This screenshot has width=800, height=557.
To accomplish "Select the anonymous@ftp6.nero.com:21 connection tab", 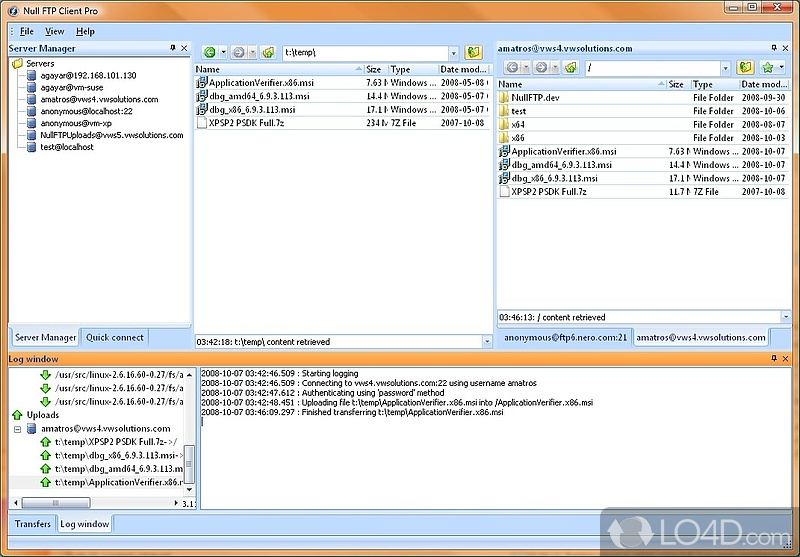I will click(563, 338).
